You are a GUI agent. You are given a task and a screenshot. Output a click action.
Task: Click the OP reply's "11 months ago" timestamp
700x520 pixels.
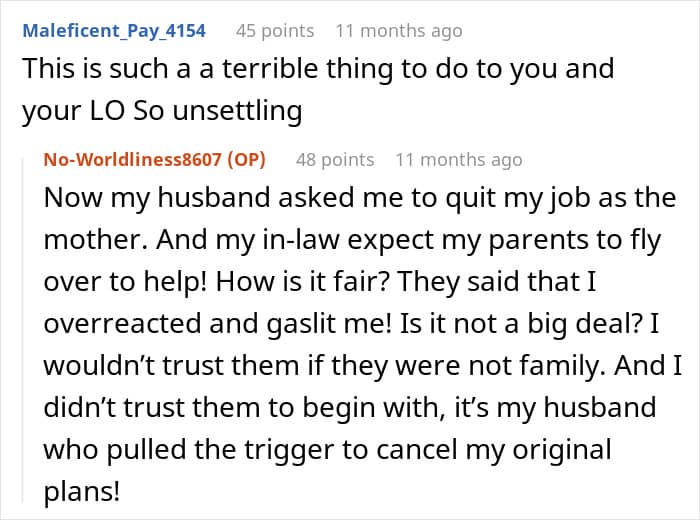tap(459, 159)
